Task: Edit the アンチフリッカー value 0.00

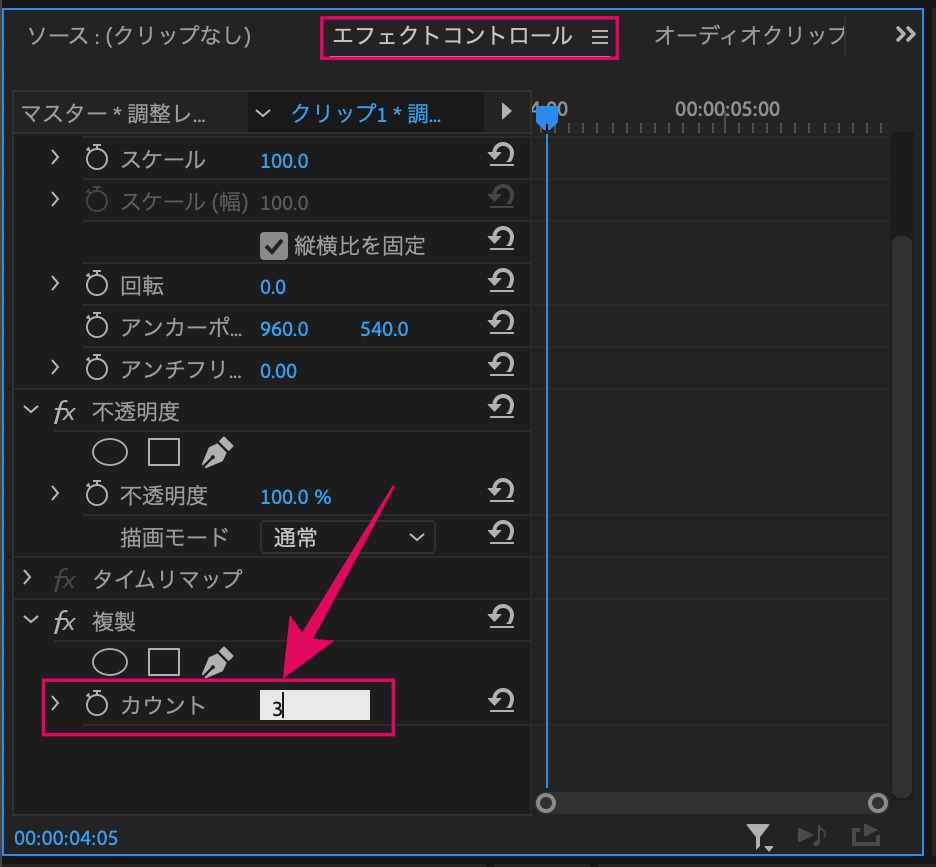Action: click(278, 371)
